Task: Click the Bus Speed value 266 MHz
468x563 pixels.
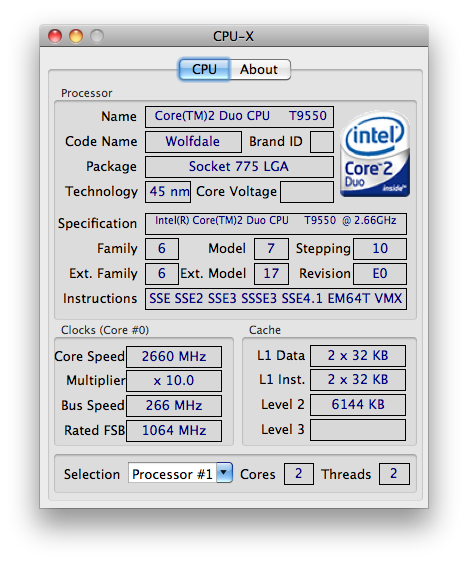Action: pos(174,406)
